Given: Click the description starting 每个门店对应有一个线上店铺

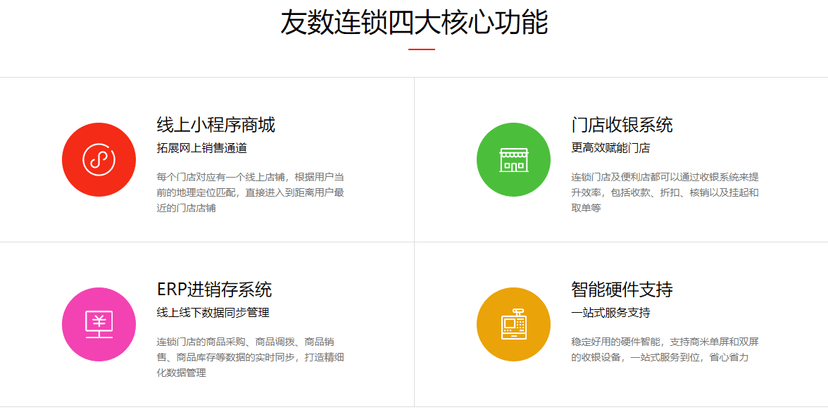Looking at the screenshot, I should click(250, 192).
